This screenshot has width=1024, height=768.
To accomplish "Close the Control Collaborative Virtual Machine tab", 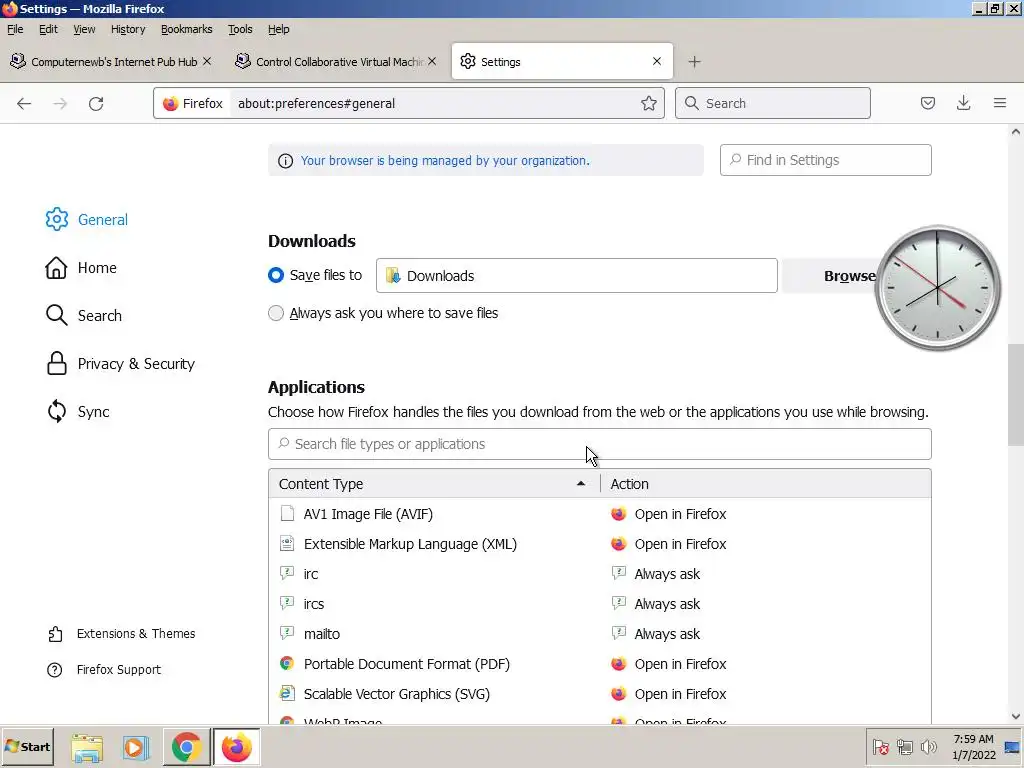I will click(x=432, y=61).
